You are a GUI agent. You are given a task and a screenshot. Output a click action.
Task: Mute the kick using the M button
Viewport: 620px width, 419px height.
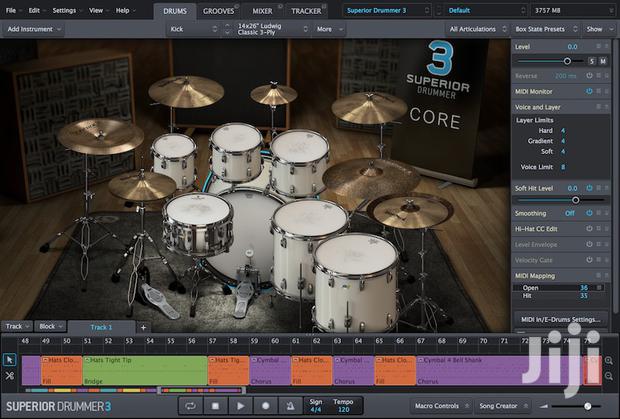(603, 61)
